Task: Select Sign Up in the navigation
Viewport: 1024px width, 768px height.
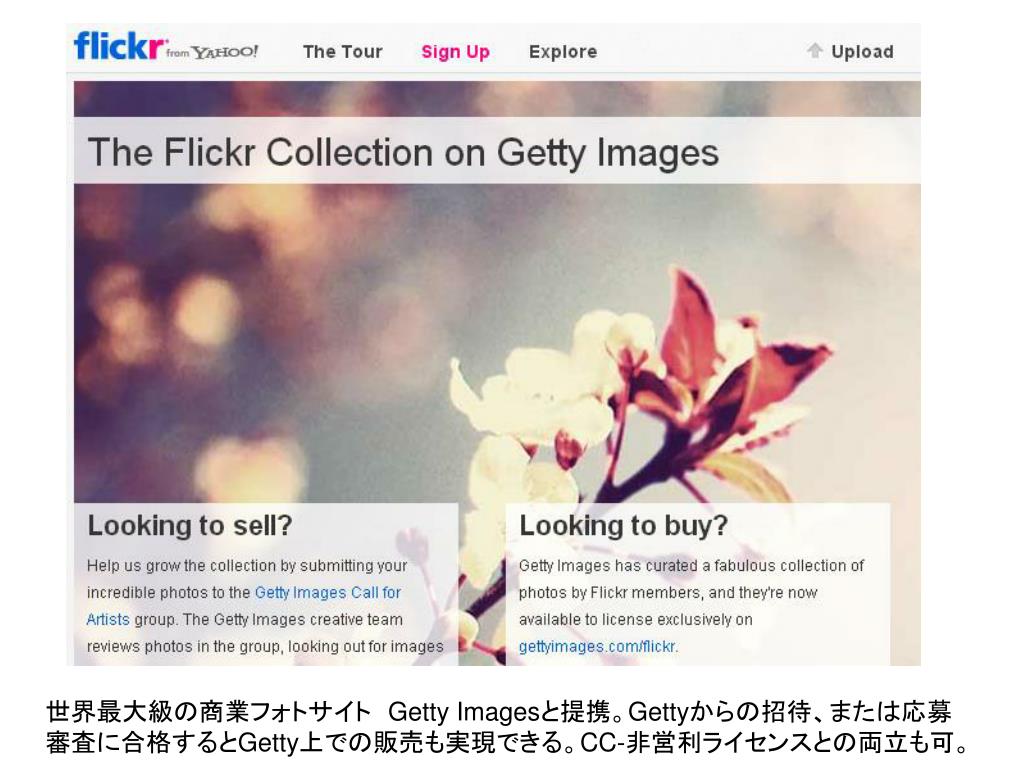Action: [455, 52]
